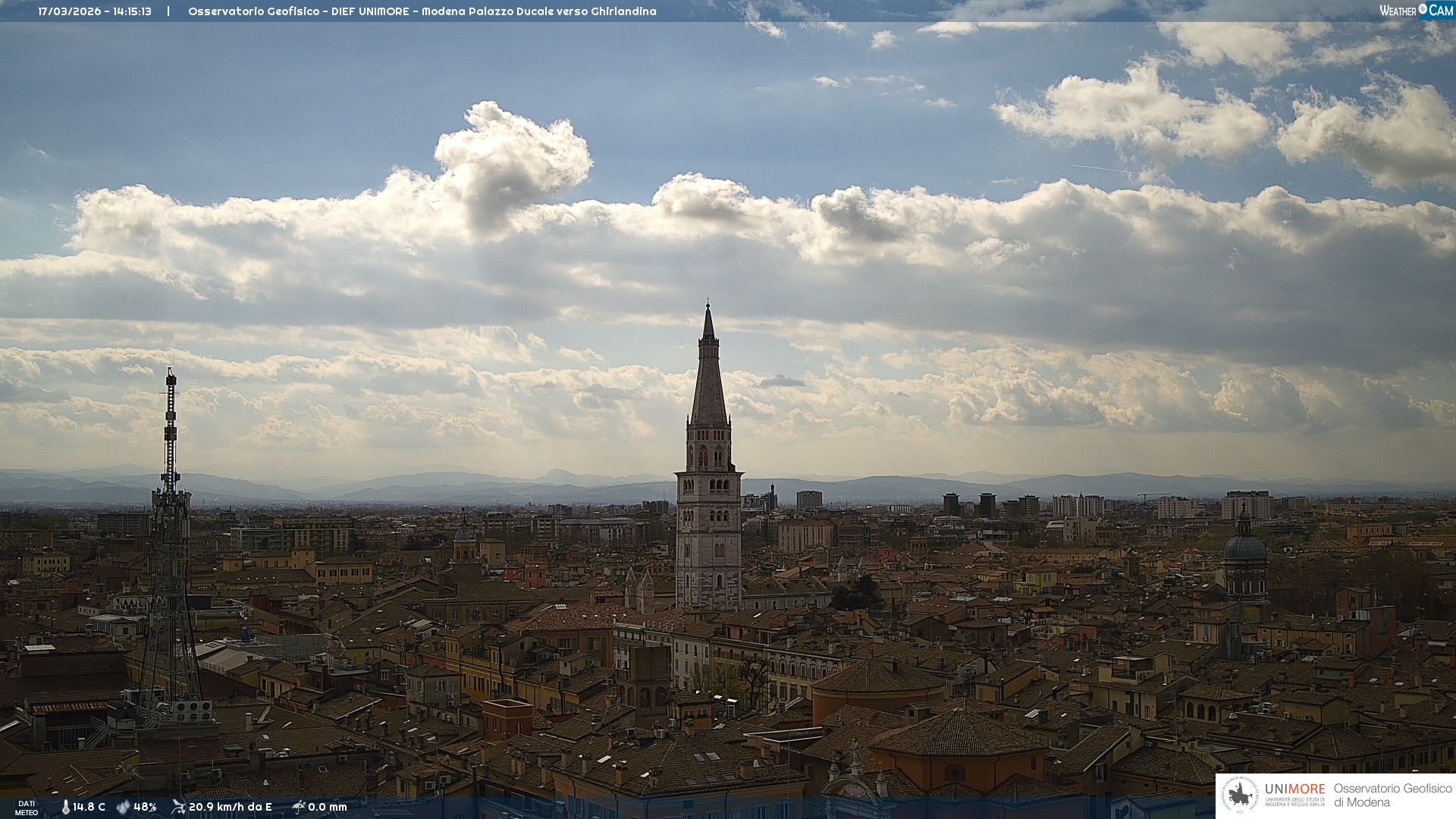Click the rain umbrella precipitation icon
The image size is (1456, 819).
coord(298,807)
